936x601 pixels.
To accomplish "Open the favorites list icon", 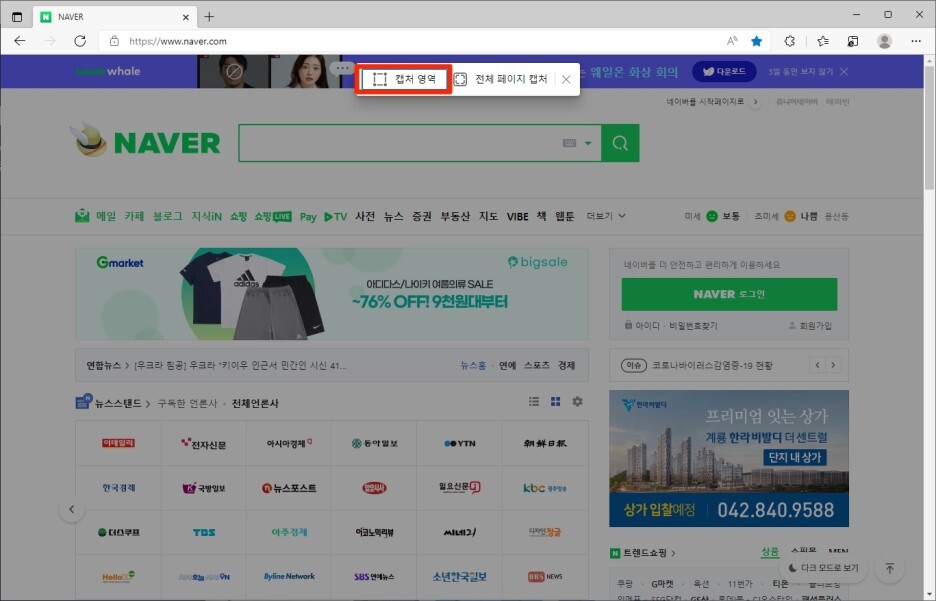I will [x=823, y=41].
